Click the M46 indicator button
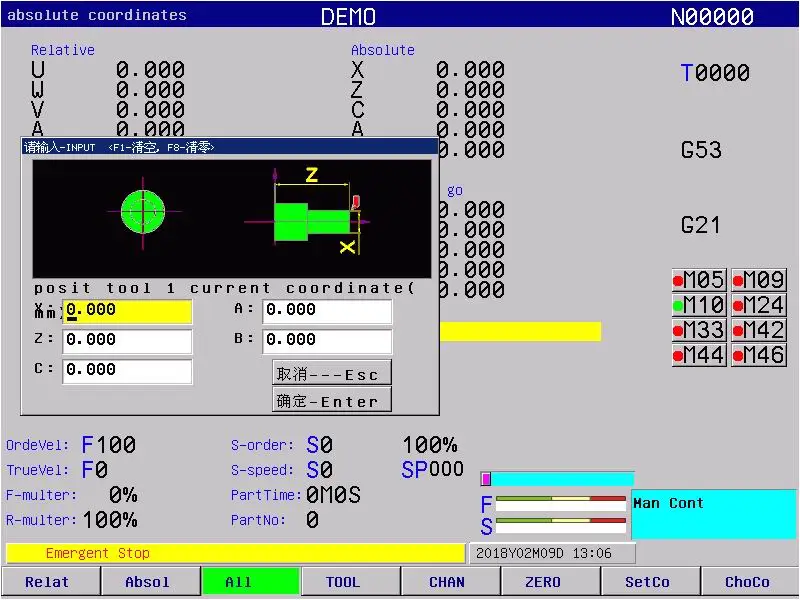Image resolution: width=800 pixels, height=600 pixels. click(x=758, y=355)
